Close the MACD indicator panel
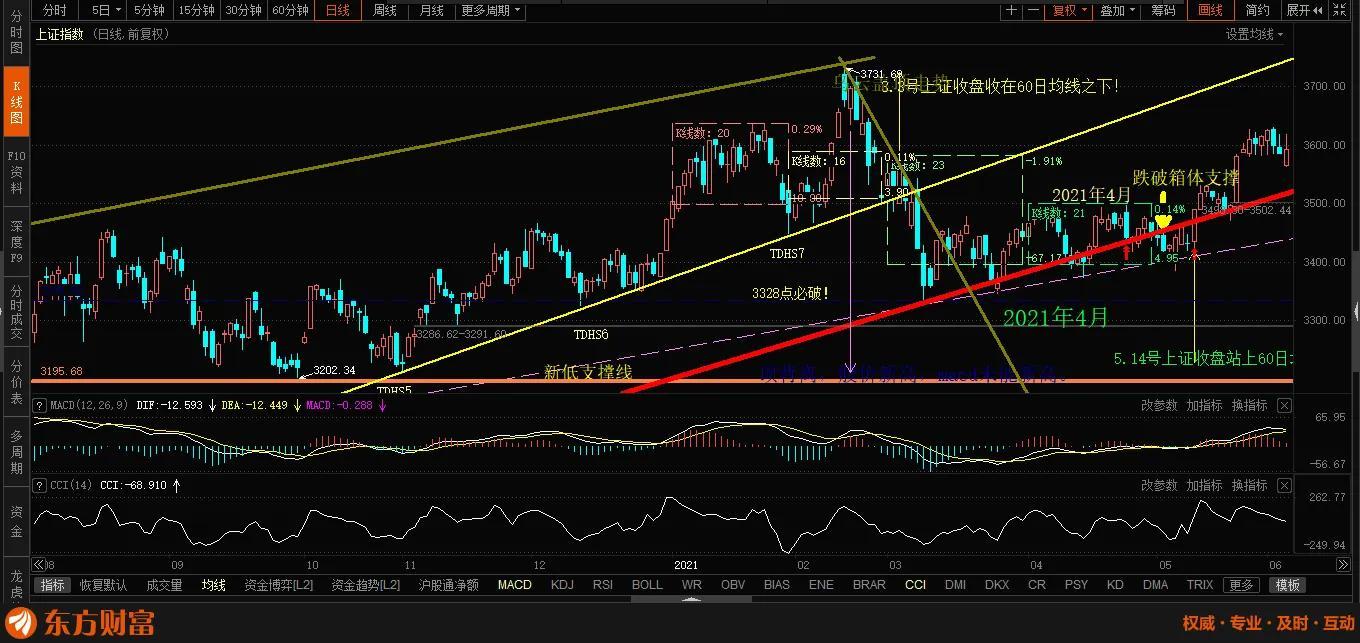 coord(1284,405)
